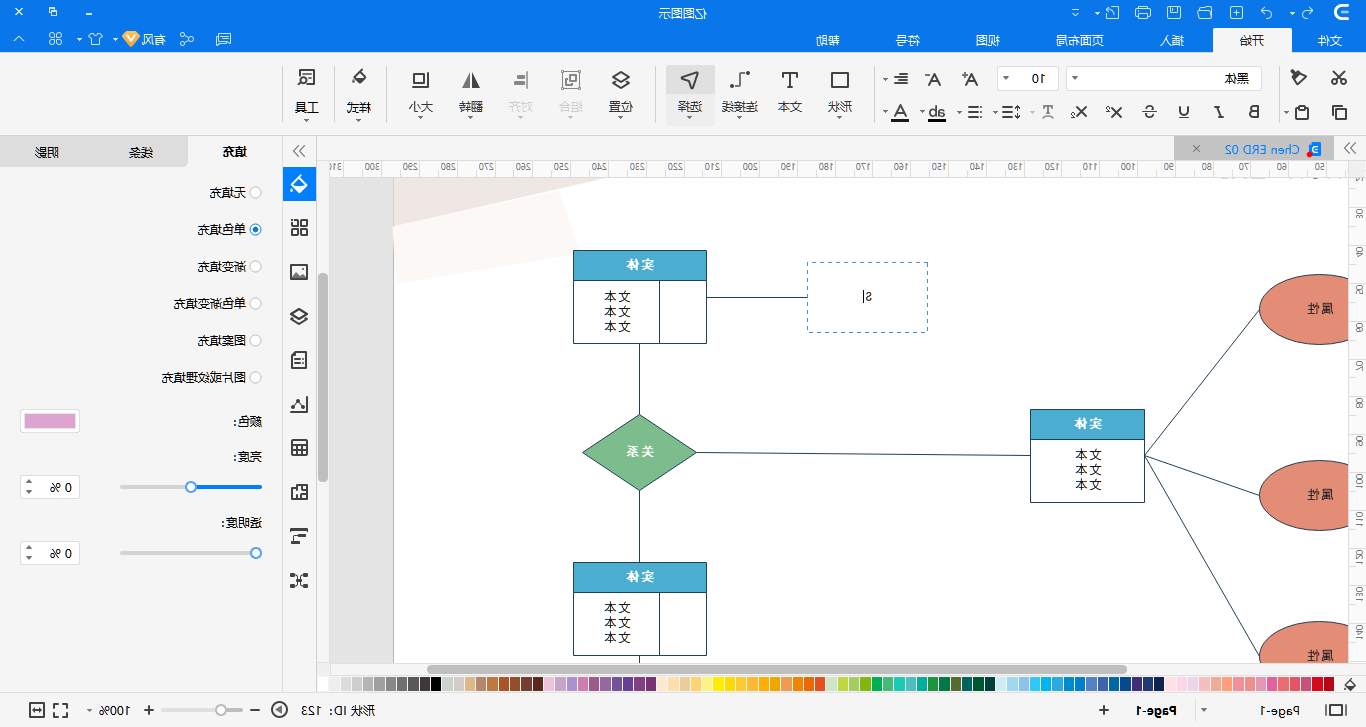
Task: Open the 工具 tools icon
Action: point(306,92)
